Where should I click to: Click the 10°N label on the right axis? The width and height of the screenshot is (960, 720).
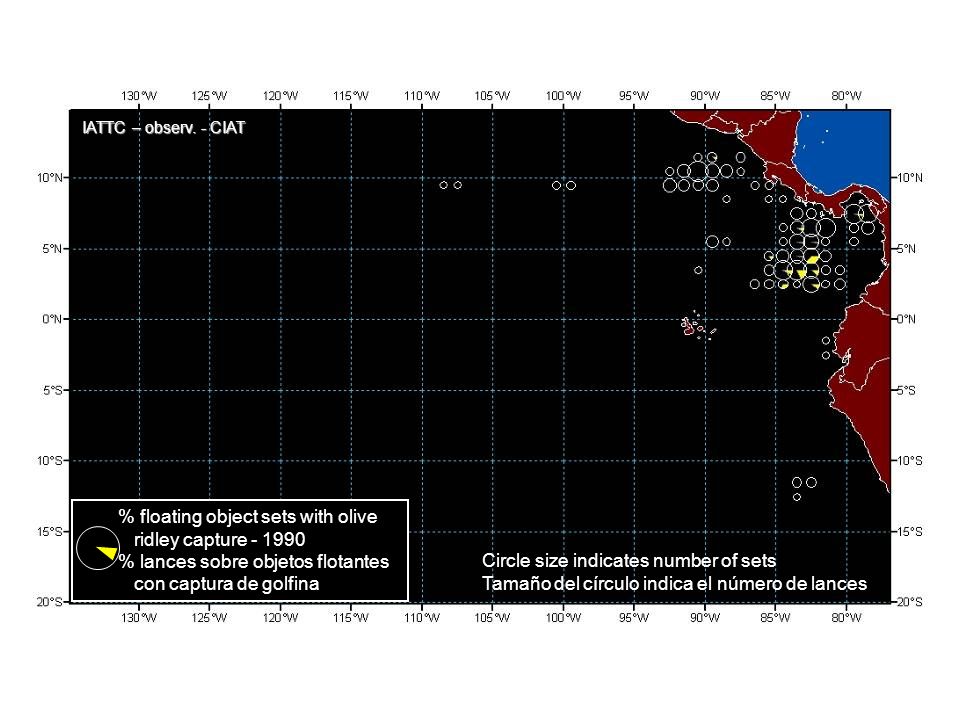pos(909,178)
